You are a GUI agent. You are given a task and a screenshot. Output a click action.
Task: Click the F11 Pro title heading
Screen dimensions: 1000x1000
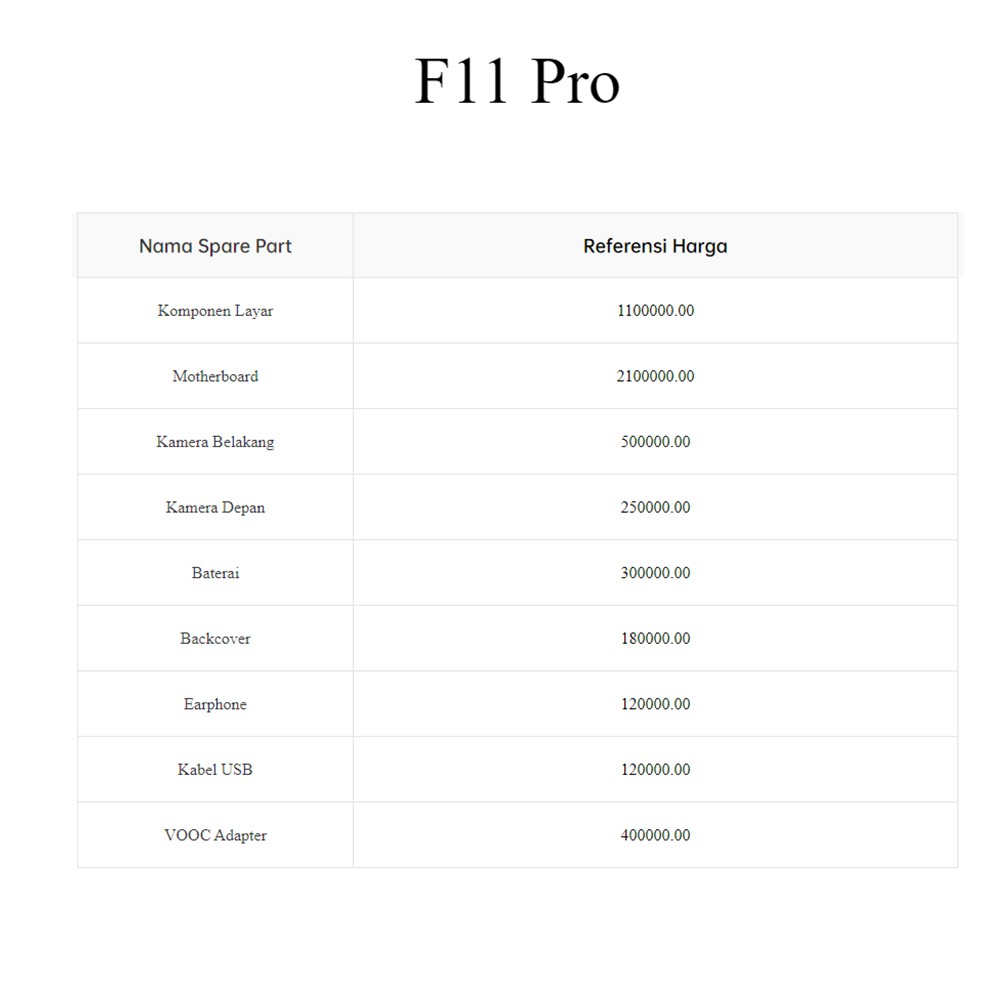click(x=517, y=82)
